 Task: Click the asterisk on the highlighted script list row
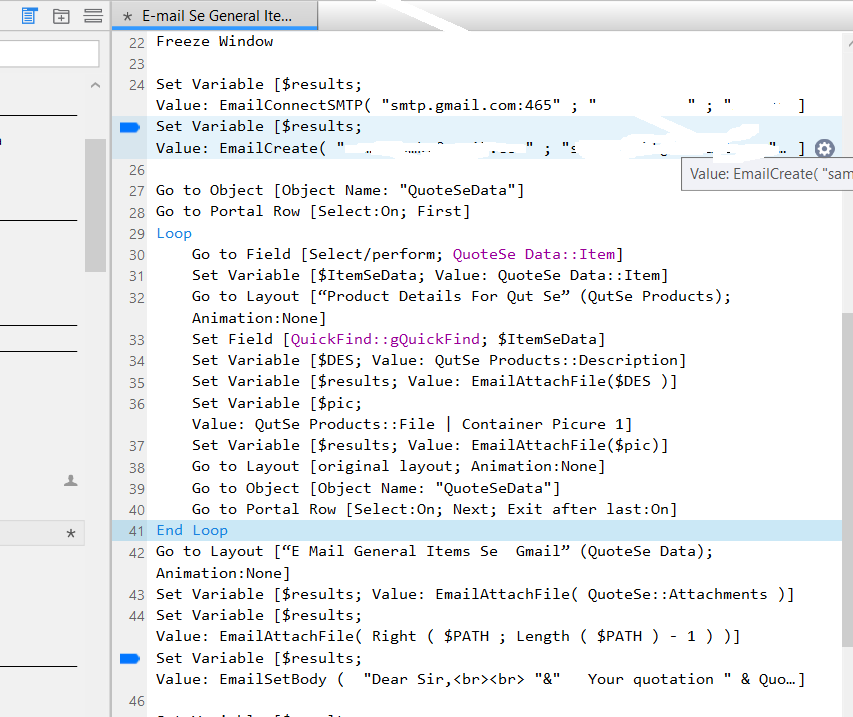[x=71, y=534]
